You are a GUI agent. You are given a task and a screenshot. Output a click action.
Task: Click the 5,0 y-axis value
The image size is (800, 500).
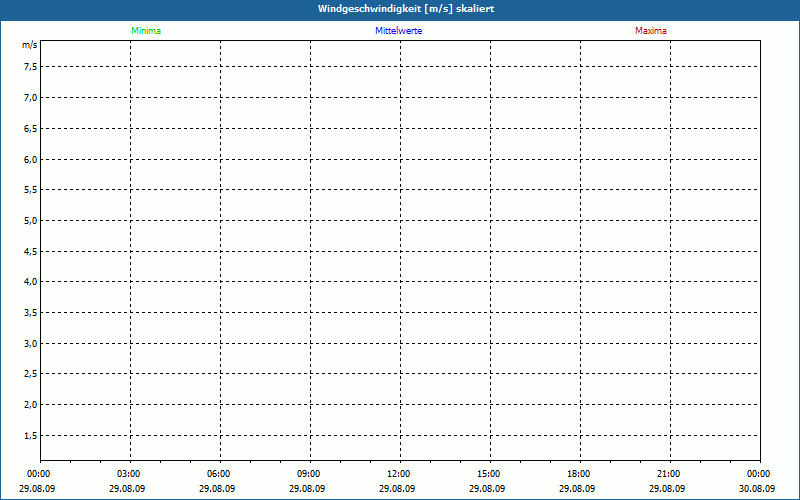(x=31, y=220)
